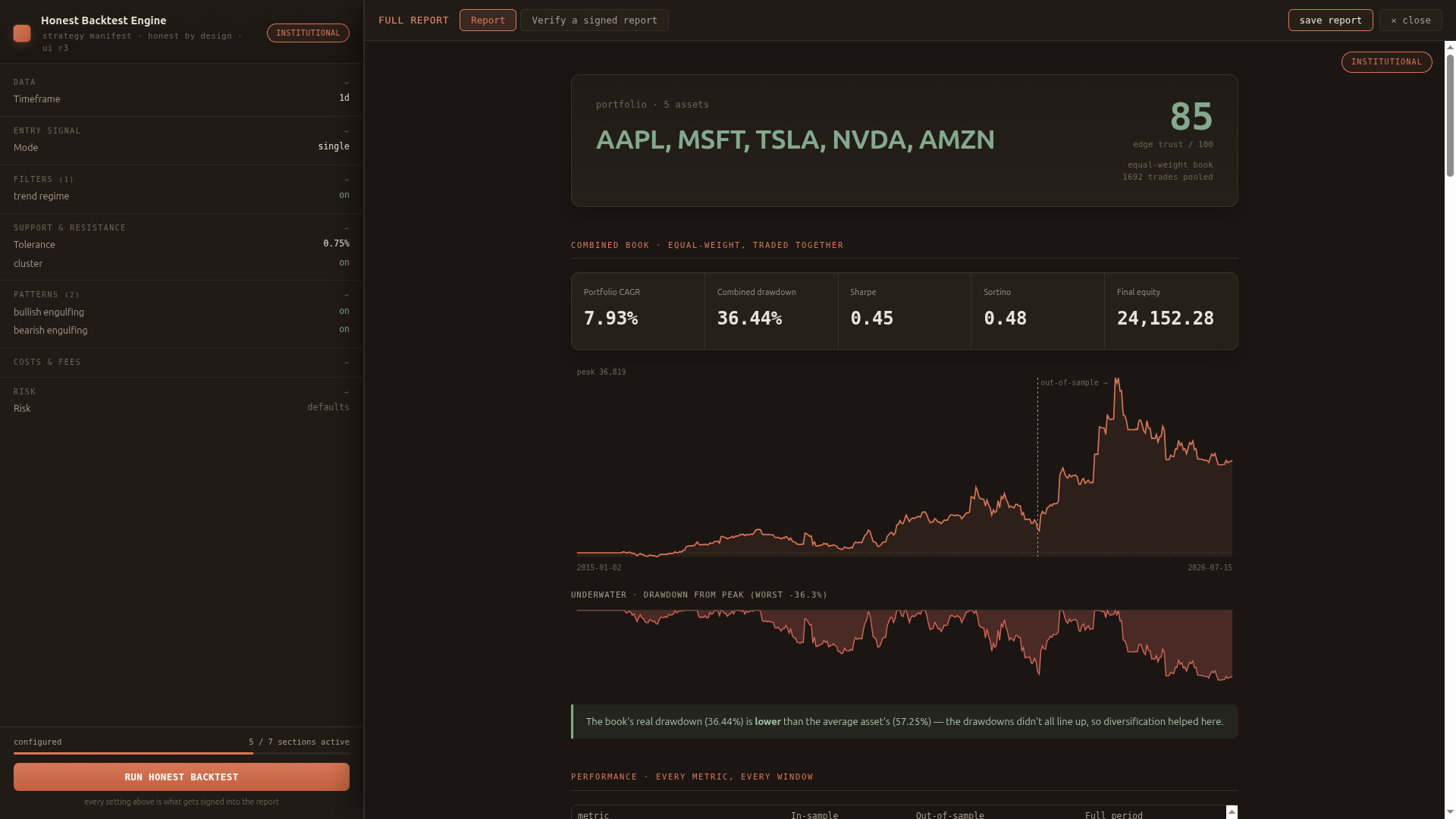Click the metric column header
Viewport: 1456px width, 819px height.
coord(593,815)
